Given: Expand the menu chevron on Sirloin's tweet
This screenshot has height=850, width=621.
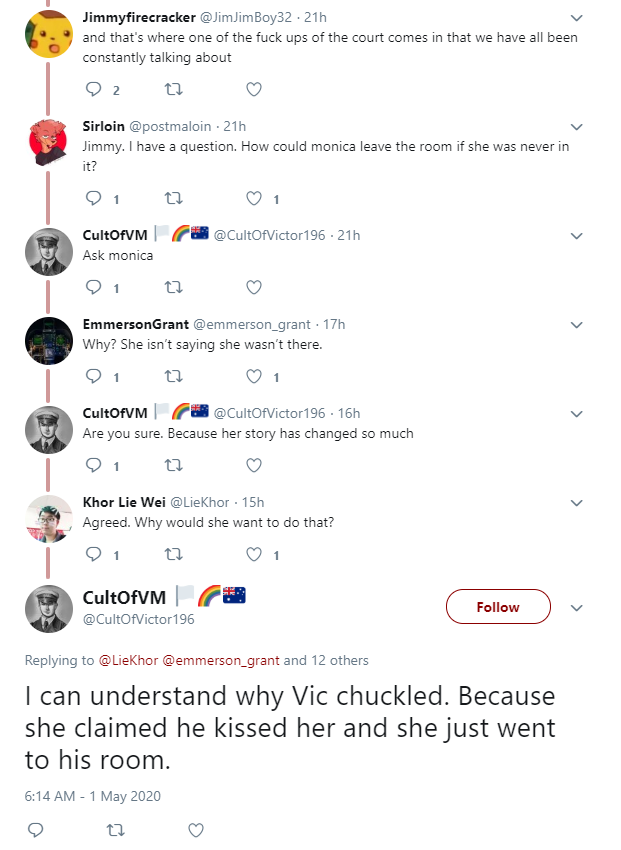Looking at the screenshot, I should click(577, 127).
